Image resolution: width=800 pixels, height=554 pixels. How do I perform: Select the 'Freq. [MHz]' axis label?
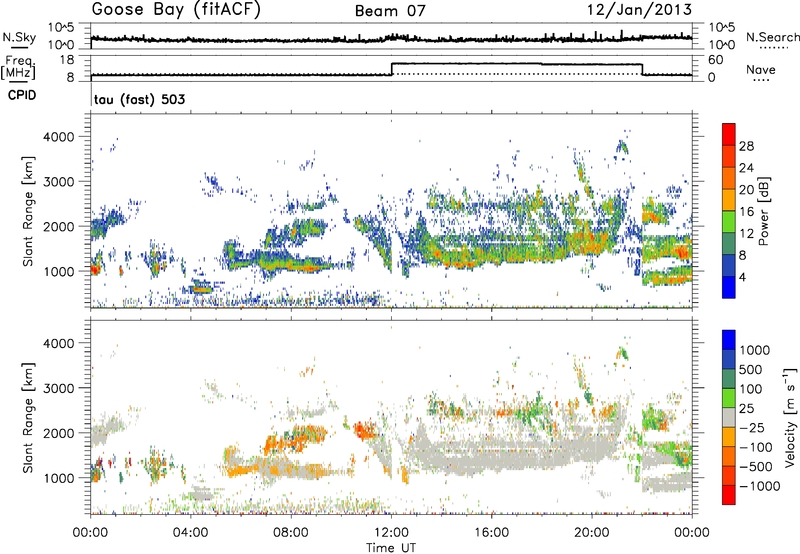(18, 67)
